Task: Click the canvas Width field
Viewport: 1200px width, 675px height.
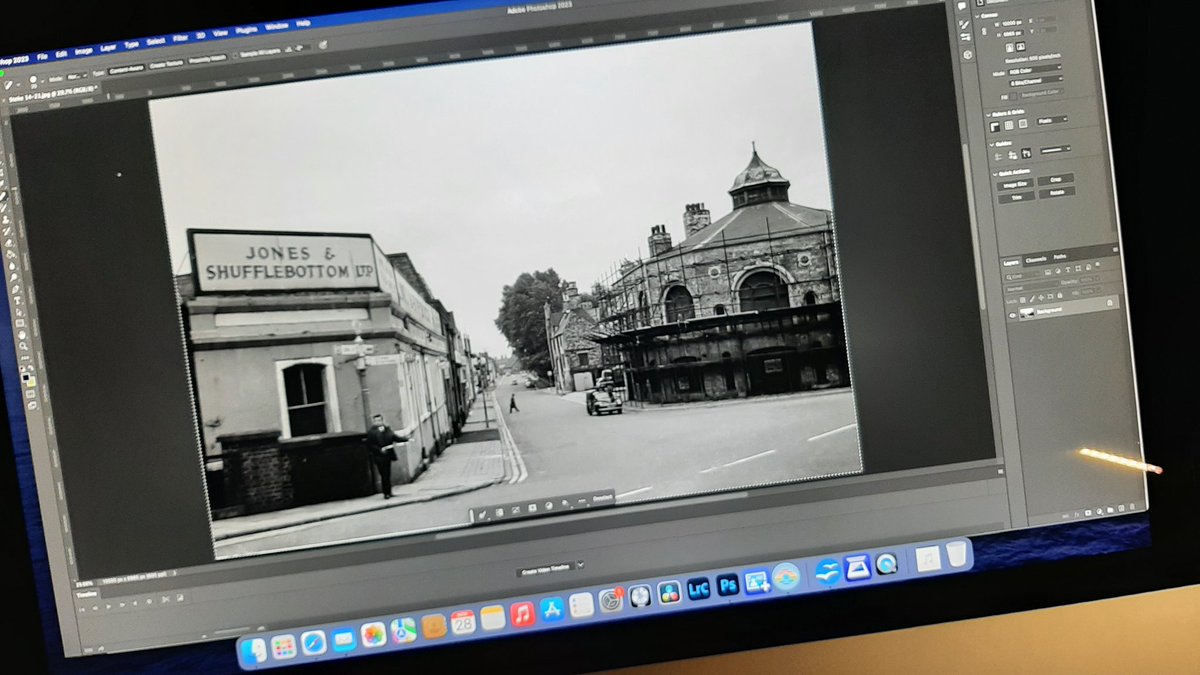Action: click(x=1012, y=23)
